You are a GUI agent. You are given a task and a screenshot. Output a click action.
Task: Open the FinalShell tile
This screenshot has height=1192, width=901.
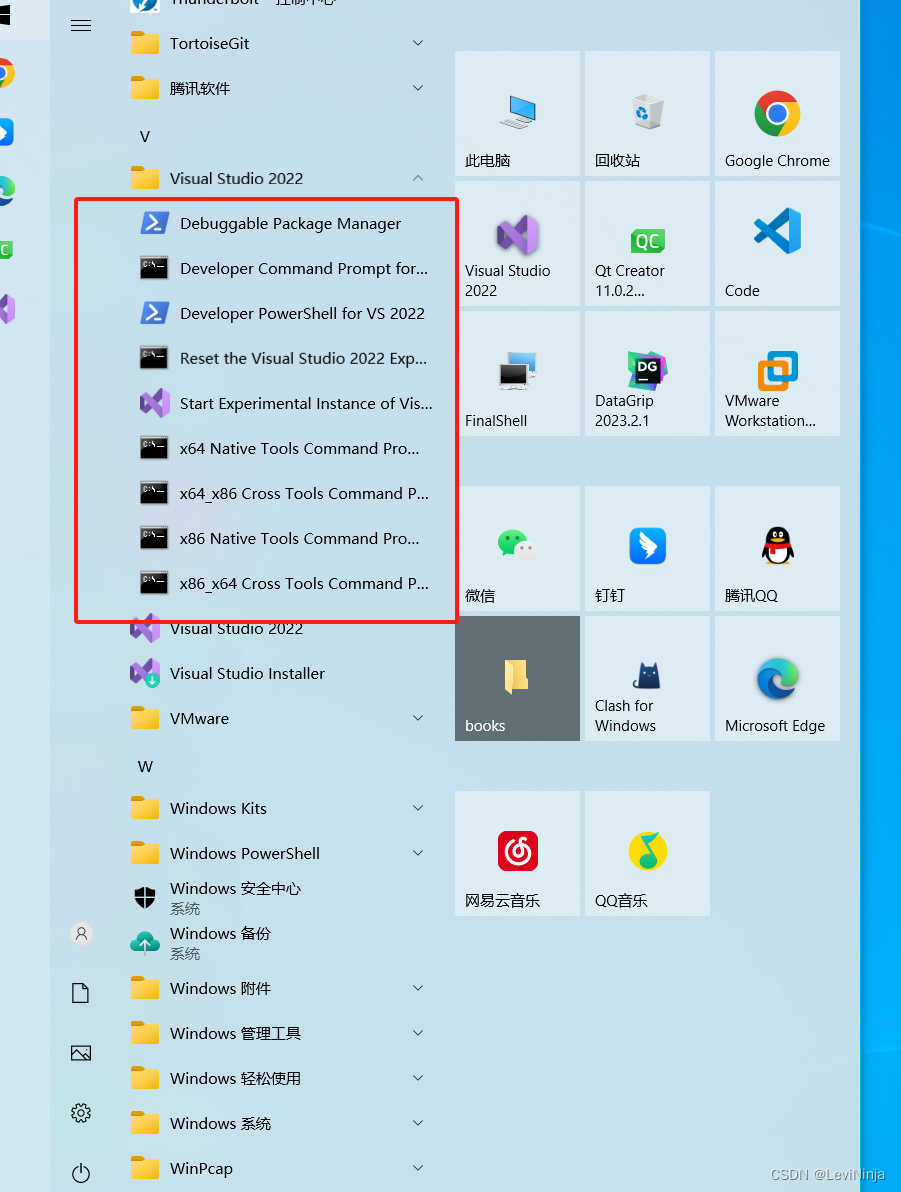coord(517,374)
